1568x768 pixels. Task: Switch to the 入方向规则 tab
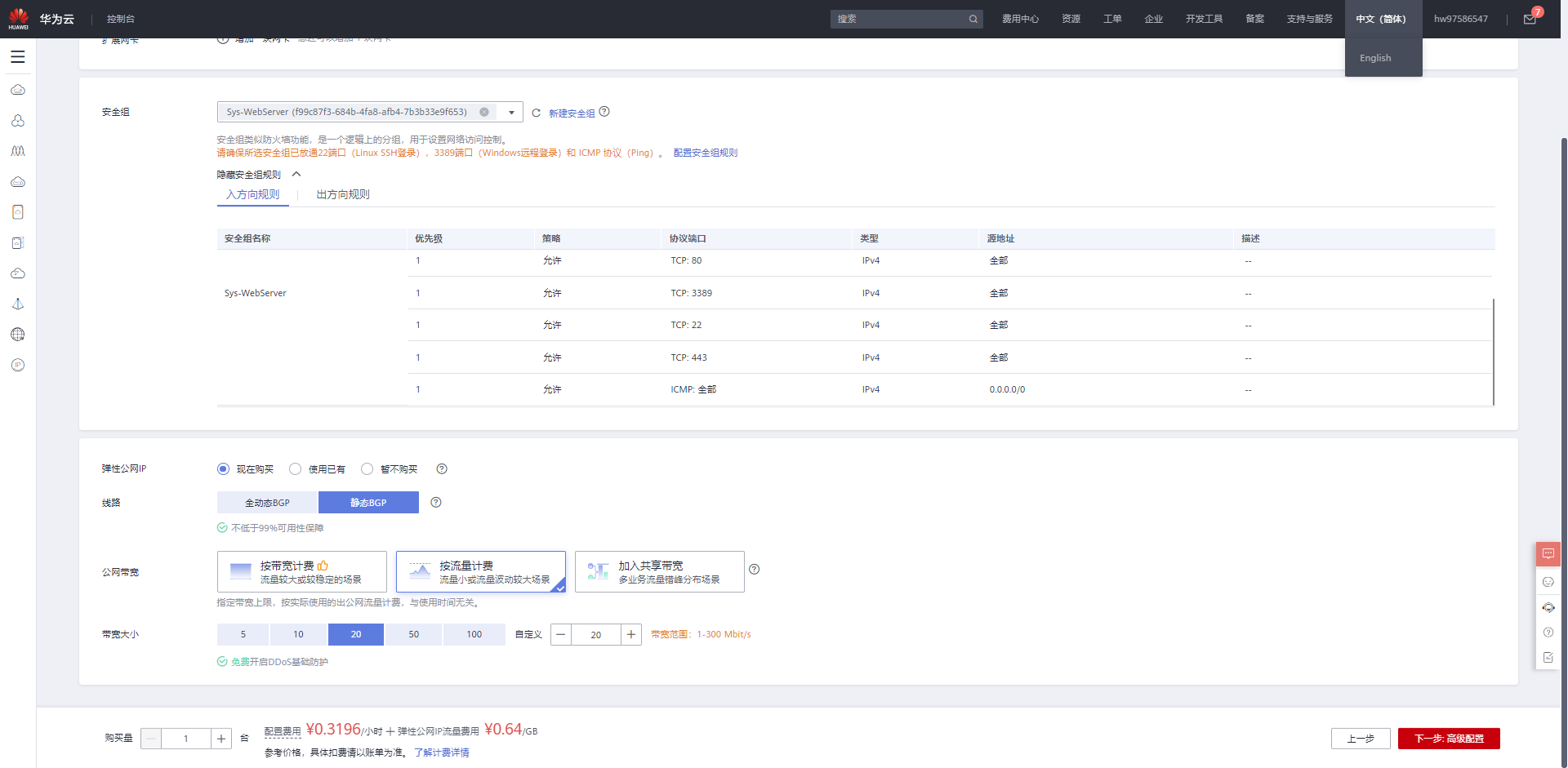(253, 194)
